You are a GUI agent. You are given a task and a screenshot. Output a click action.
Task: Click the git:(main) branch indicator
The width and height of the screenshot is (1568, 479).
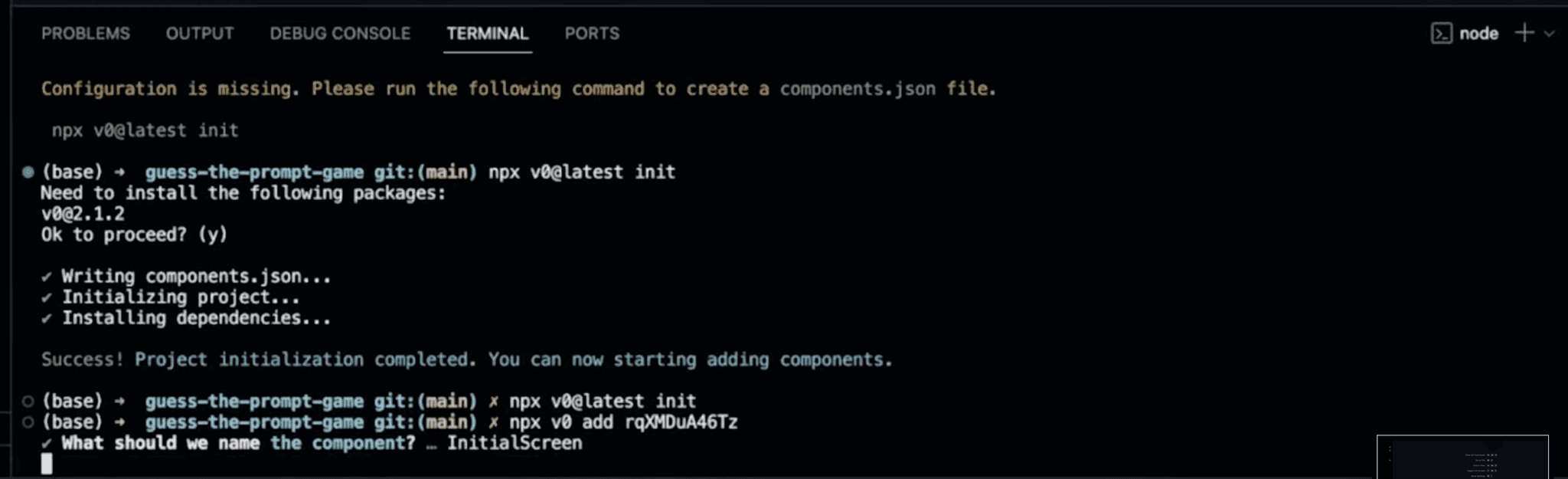[425, 172]
